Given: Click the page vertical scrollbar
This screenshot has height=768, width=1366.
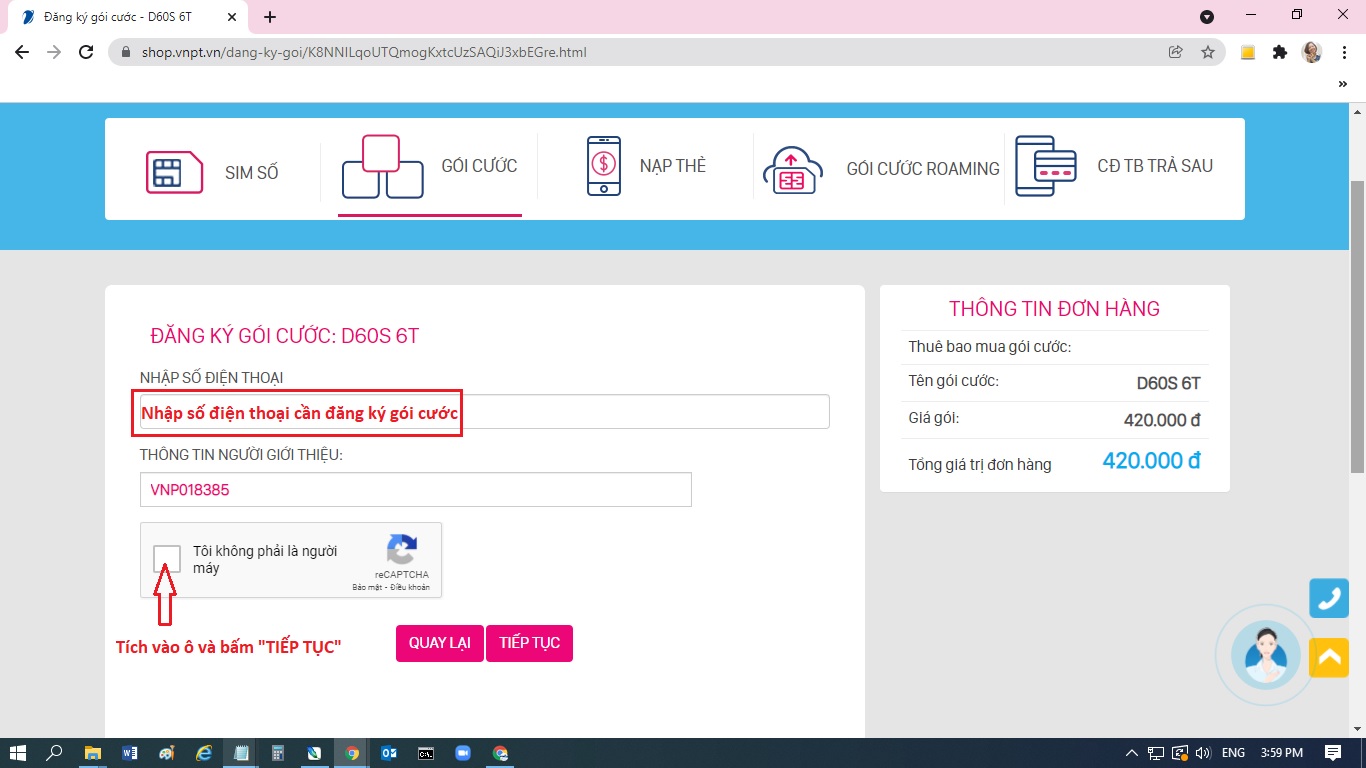Looking at the screenshot, I should point(1358,325).
